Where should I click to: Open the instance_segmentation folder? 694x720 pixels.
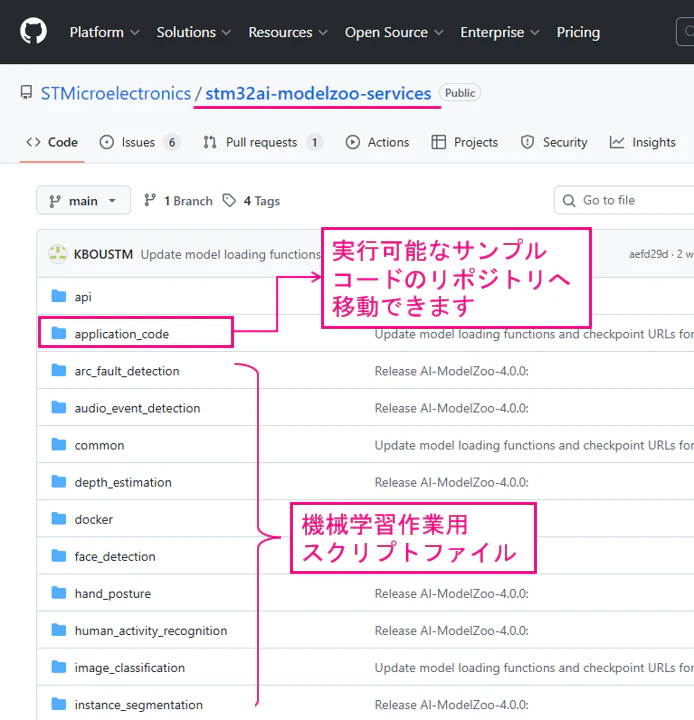138,705
